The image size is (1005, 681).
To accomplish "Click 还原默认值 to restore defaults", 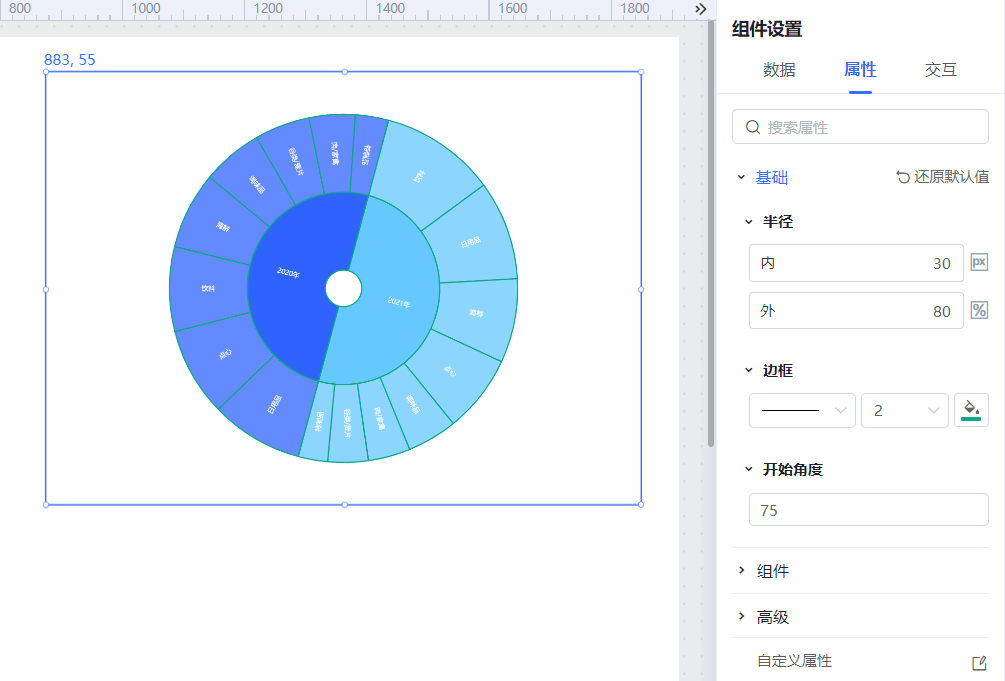I will 951,177.
